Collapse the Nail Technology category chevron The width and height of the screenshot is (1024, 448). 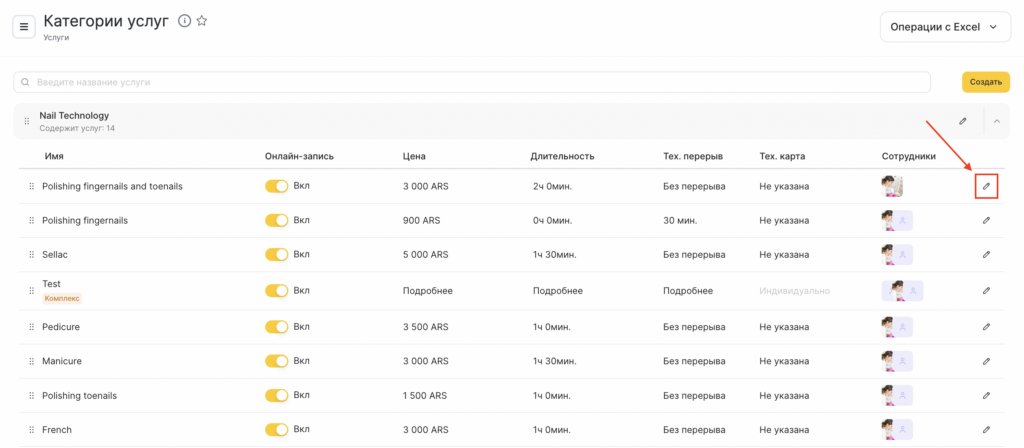(997, 121)
